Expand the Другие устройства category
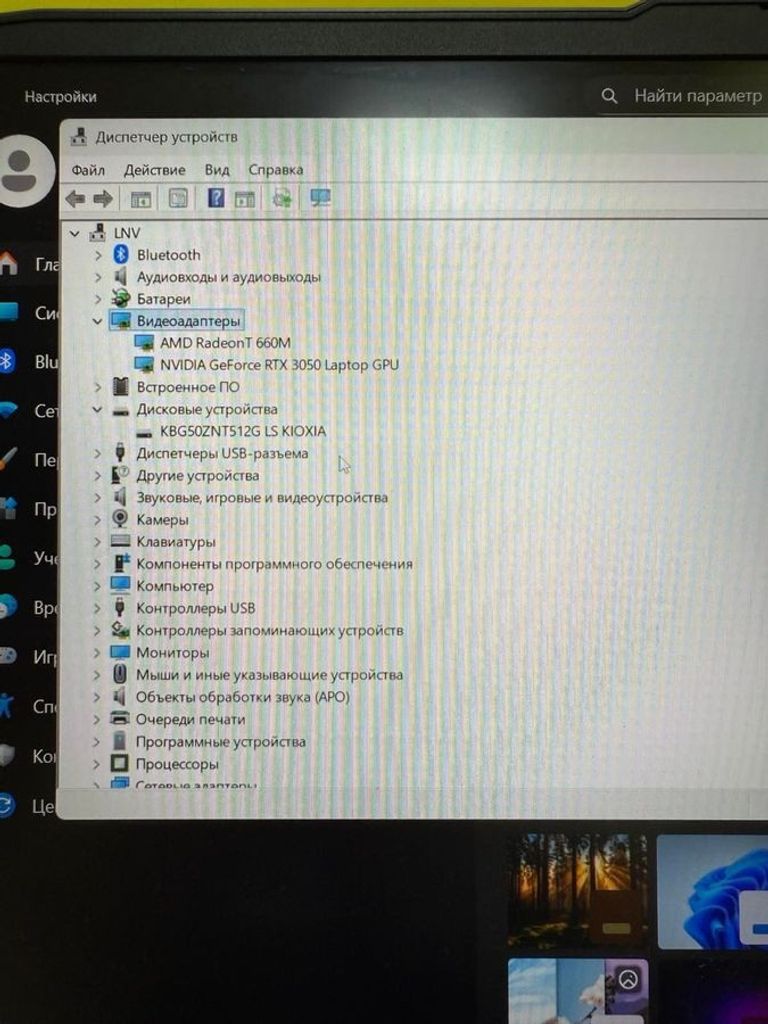Viewport: 768px width, 1024px height. [98, 475]
